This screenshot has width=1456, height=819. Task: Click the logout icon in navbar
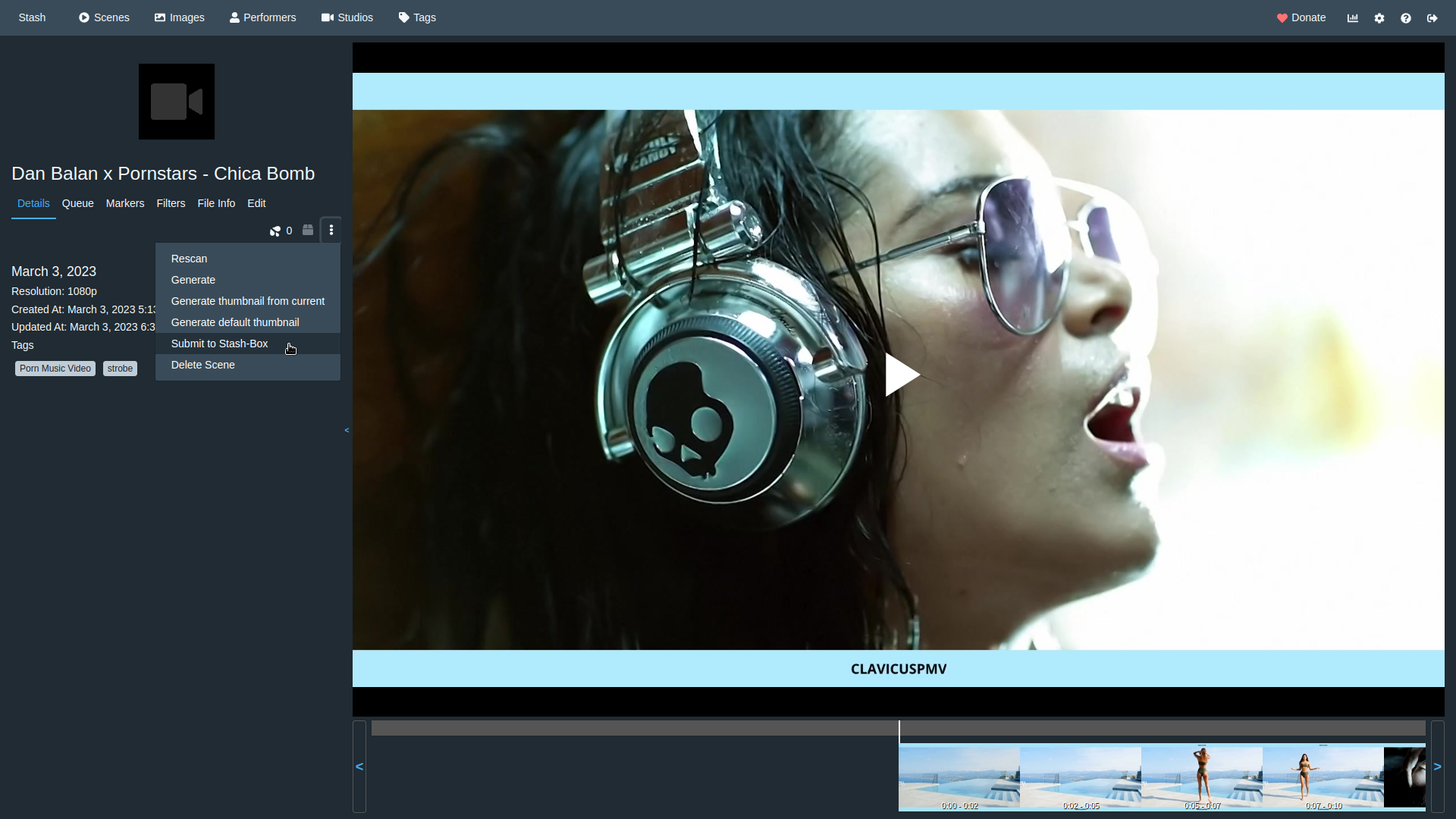point(1432,18)
